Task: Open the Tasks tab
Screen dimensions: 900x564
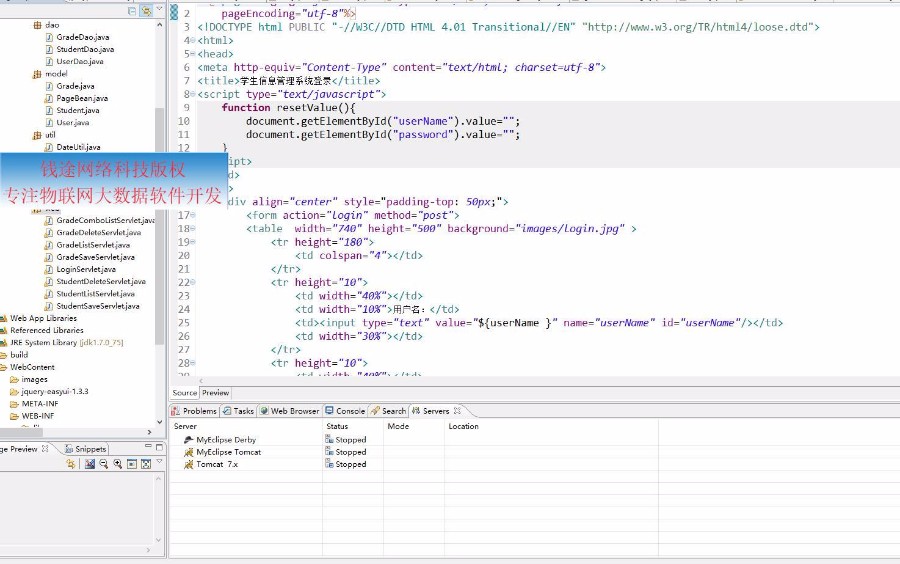Action: [x=238, y=411]
